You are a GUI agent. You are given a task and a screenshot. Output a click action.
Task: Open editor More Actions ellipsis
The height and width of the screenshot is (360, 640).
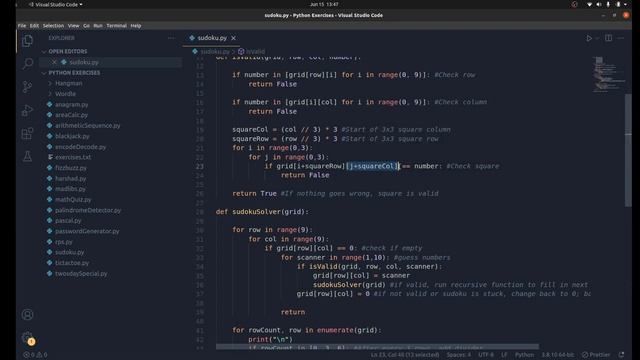621,38
